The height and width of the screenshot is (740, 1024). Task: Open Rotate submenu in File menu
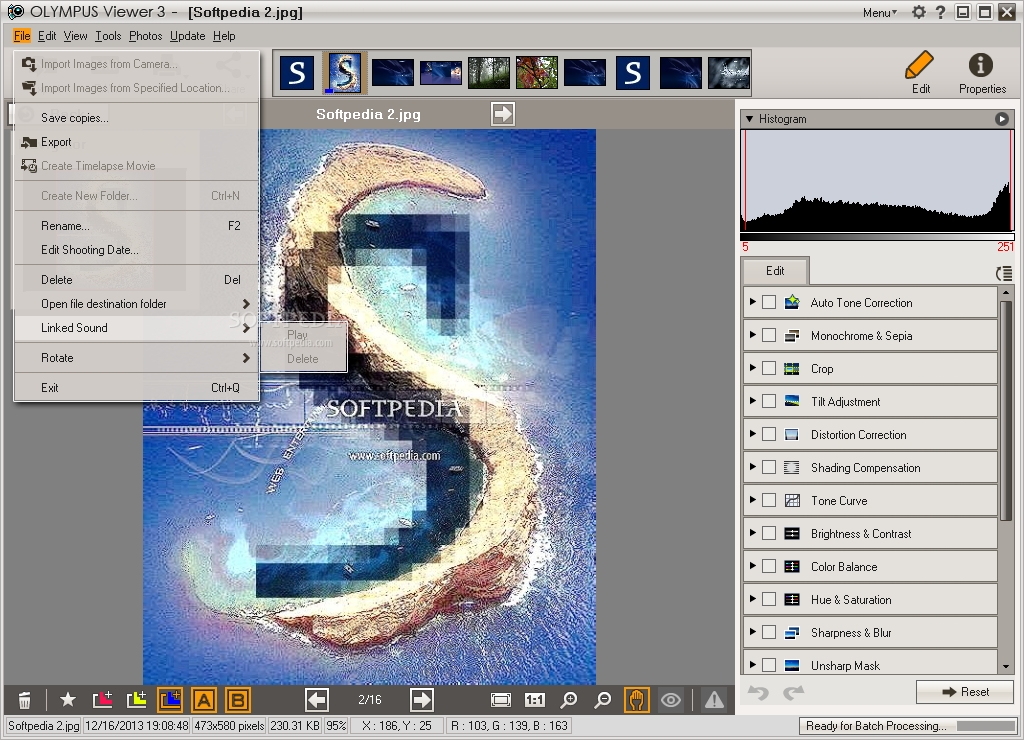click(136, 357)
